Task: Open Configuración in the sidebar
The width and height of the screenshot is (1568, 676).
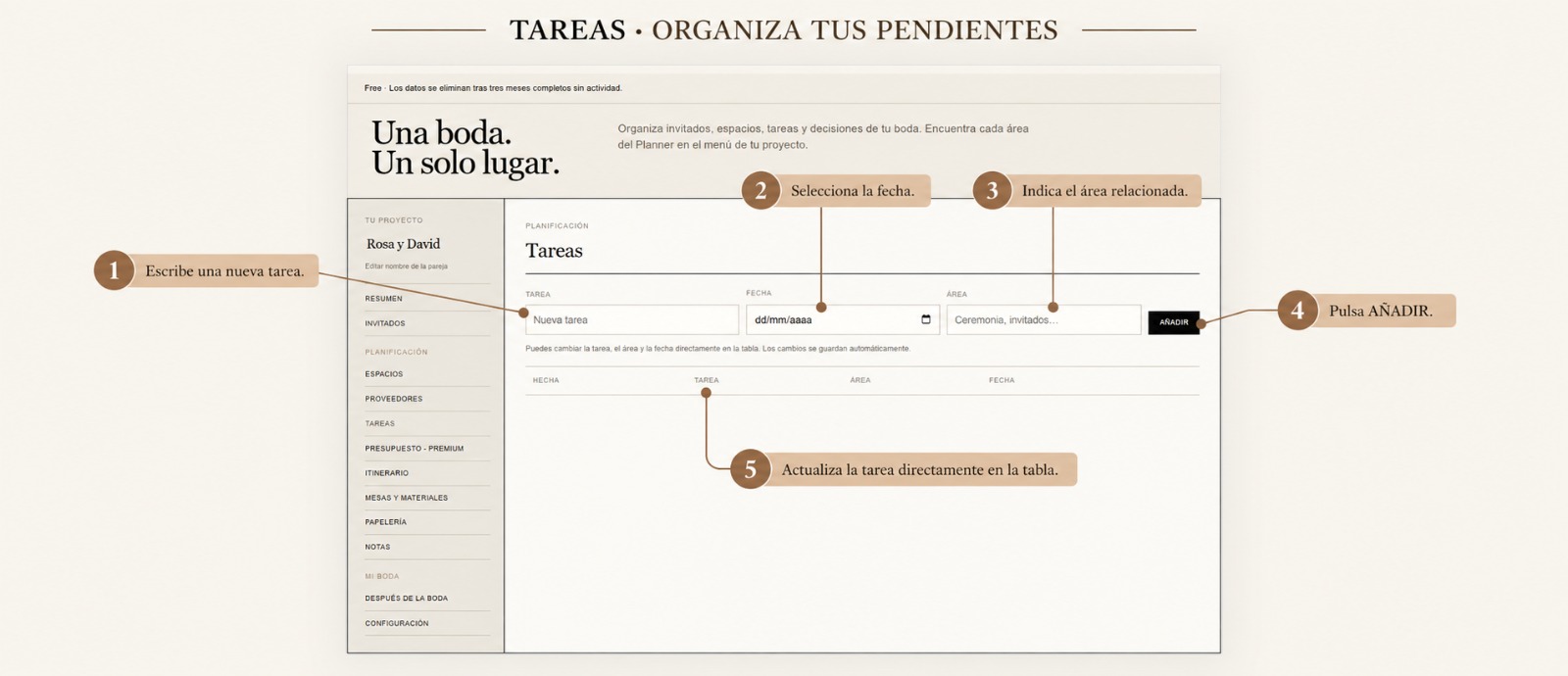Action: (397, 623)
